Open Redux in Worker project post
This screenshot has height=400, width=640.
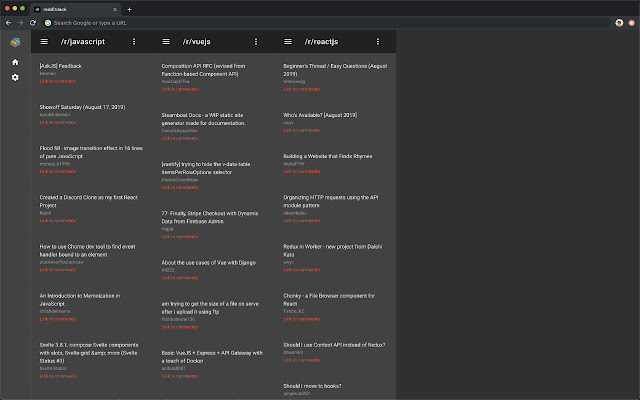coord(333,251)
